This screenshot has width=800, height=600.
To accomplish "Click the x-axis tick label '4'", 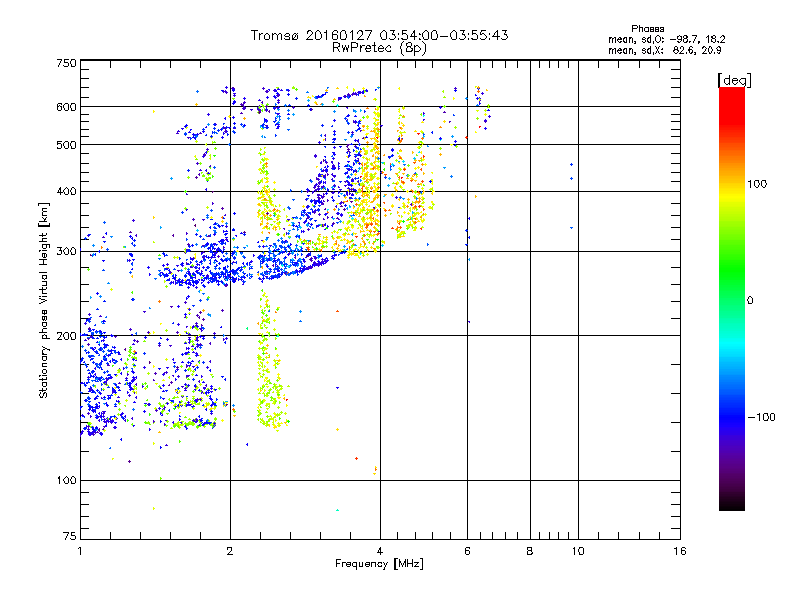I will coord(380,551).
